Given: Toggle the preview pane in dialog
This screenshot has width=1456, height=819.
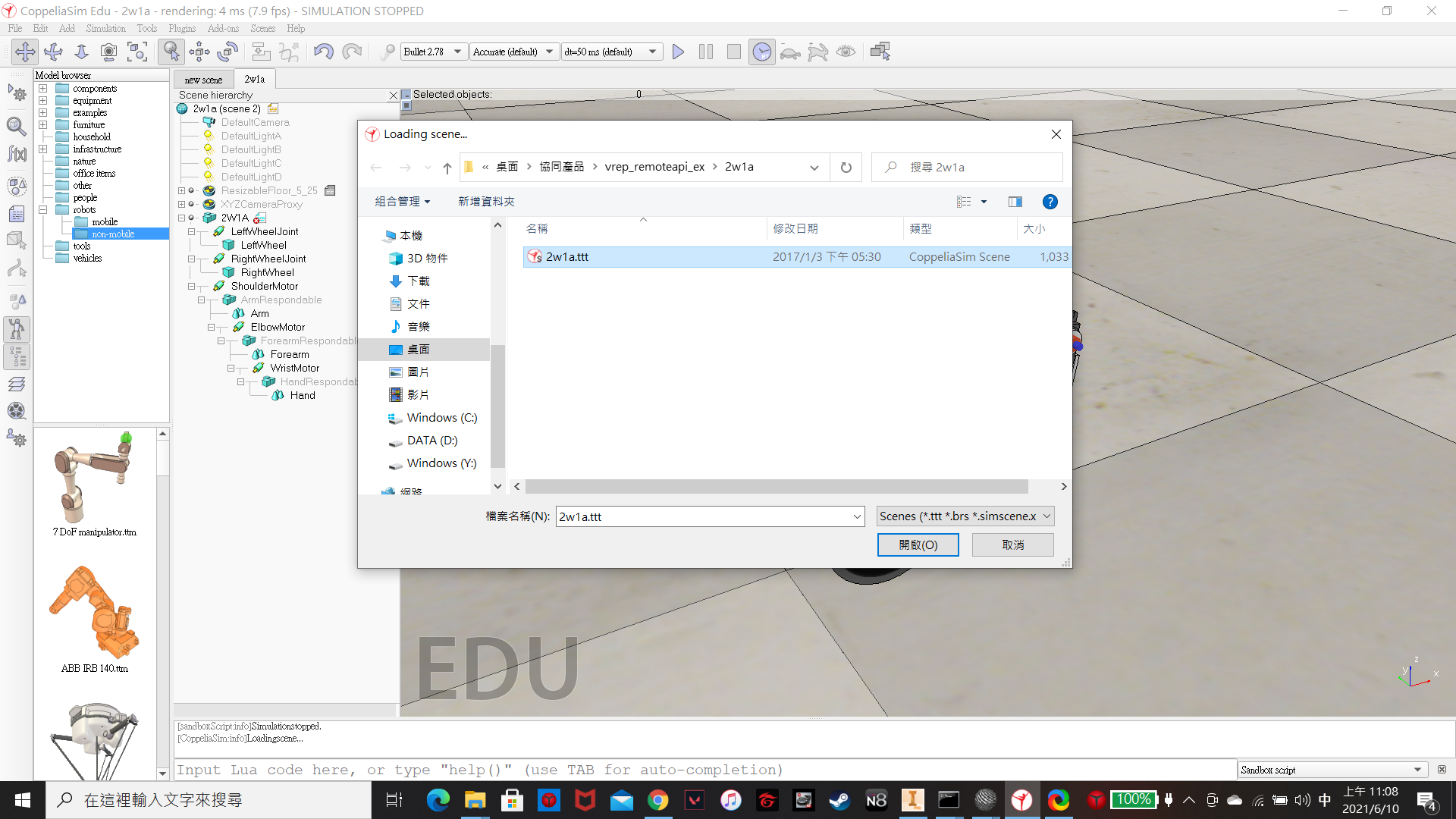Looking at the screenshot, I should (1015, 202).
